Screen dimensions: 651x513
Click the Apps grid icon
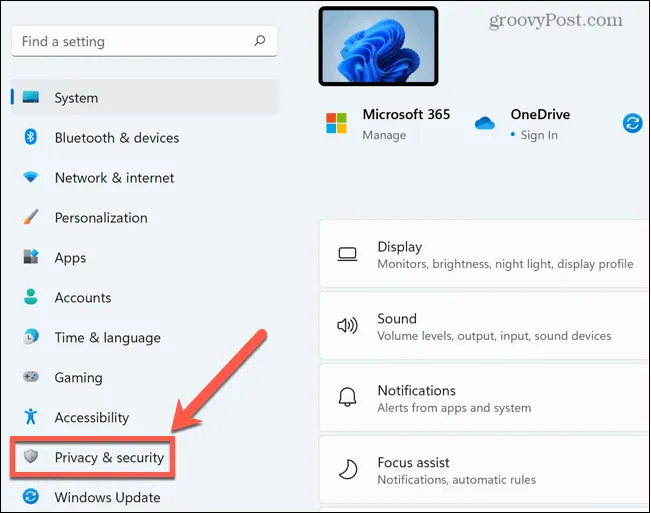31,257
